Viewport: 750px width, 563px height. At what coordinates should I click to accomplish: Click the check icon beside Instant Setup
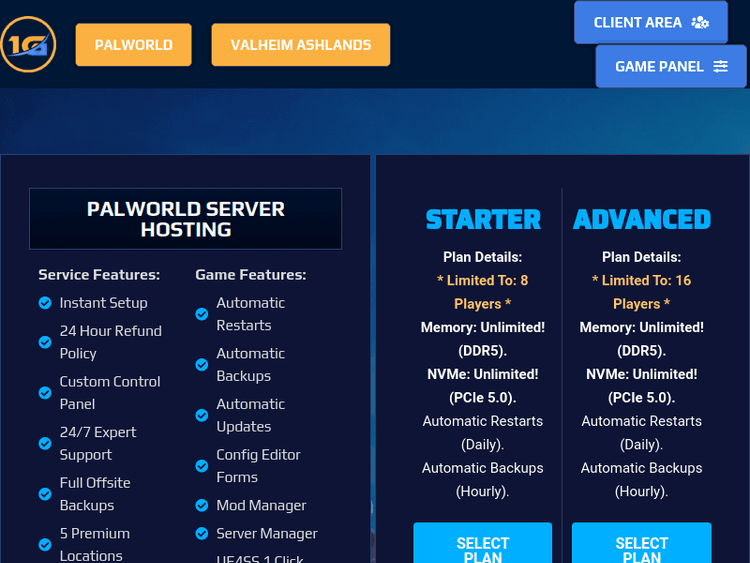pos(45,303)
